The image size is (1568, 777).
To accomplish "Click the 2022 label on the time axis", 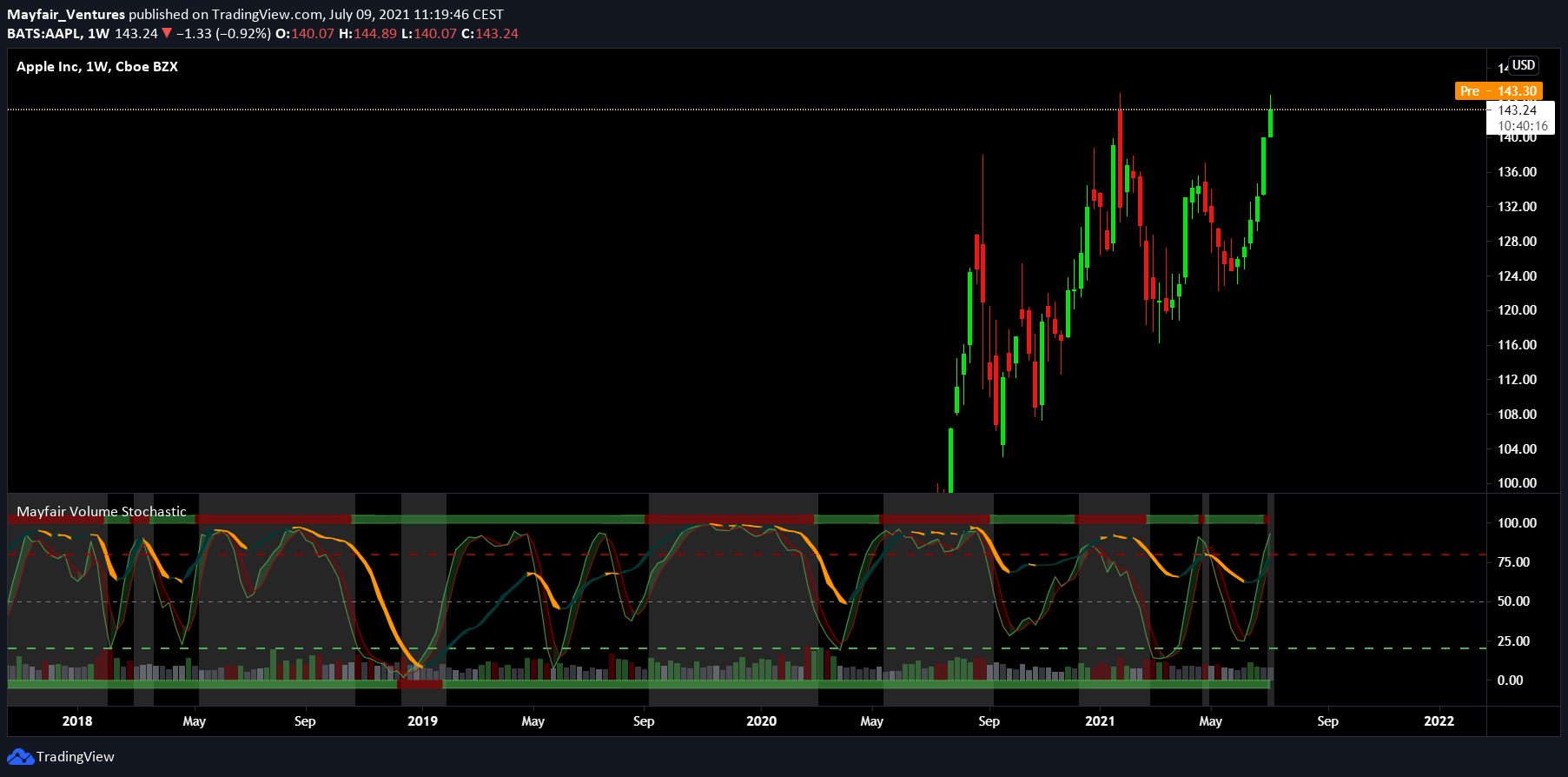I will pos(1439,721).
